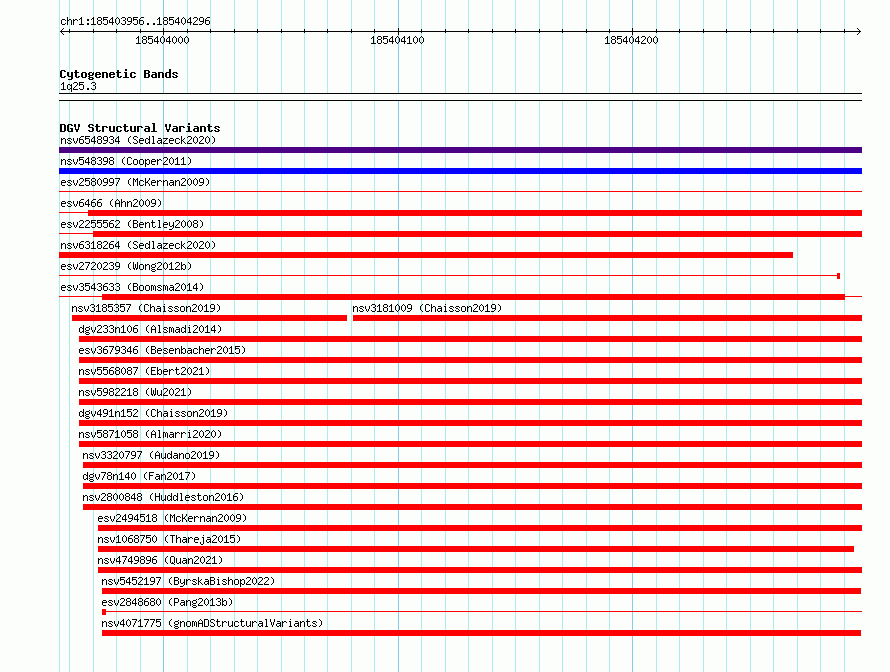Click the red esv3543633 variant bar
Screen dimensions: 890x672
click(473, 297)
